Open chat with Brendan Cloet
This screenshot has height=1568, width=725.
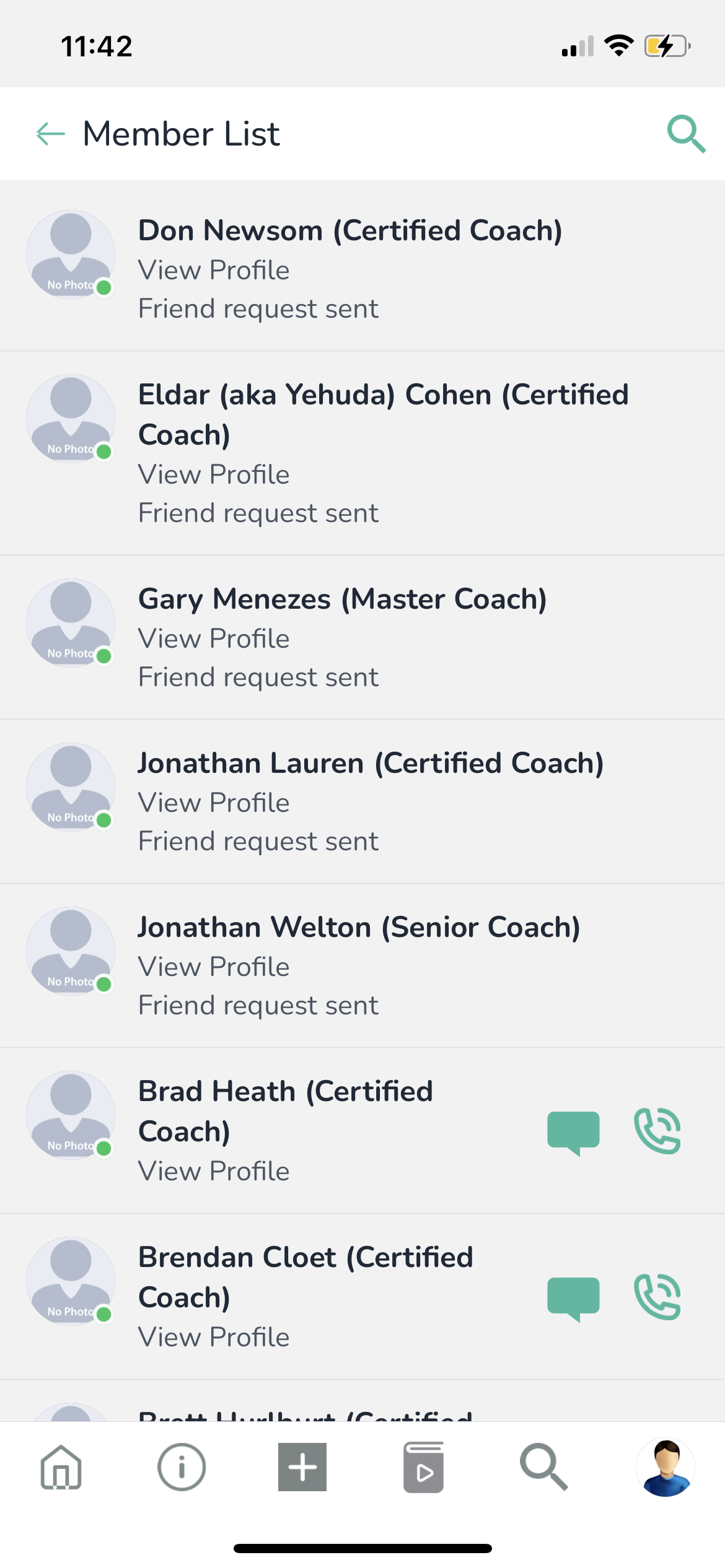pos(573,1297)
